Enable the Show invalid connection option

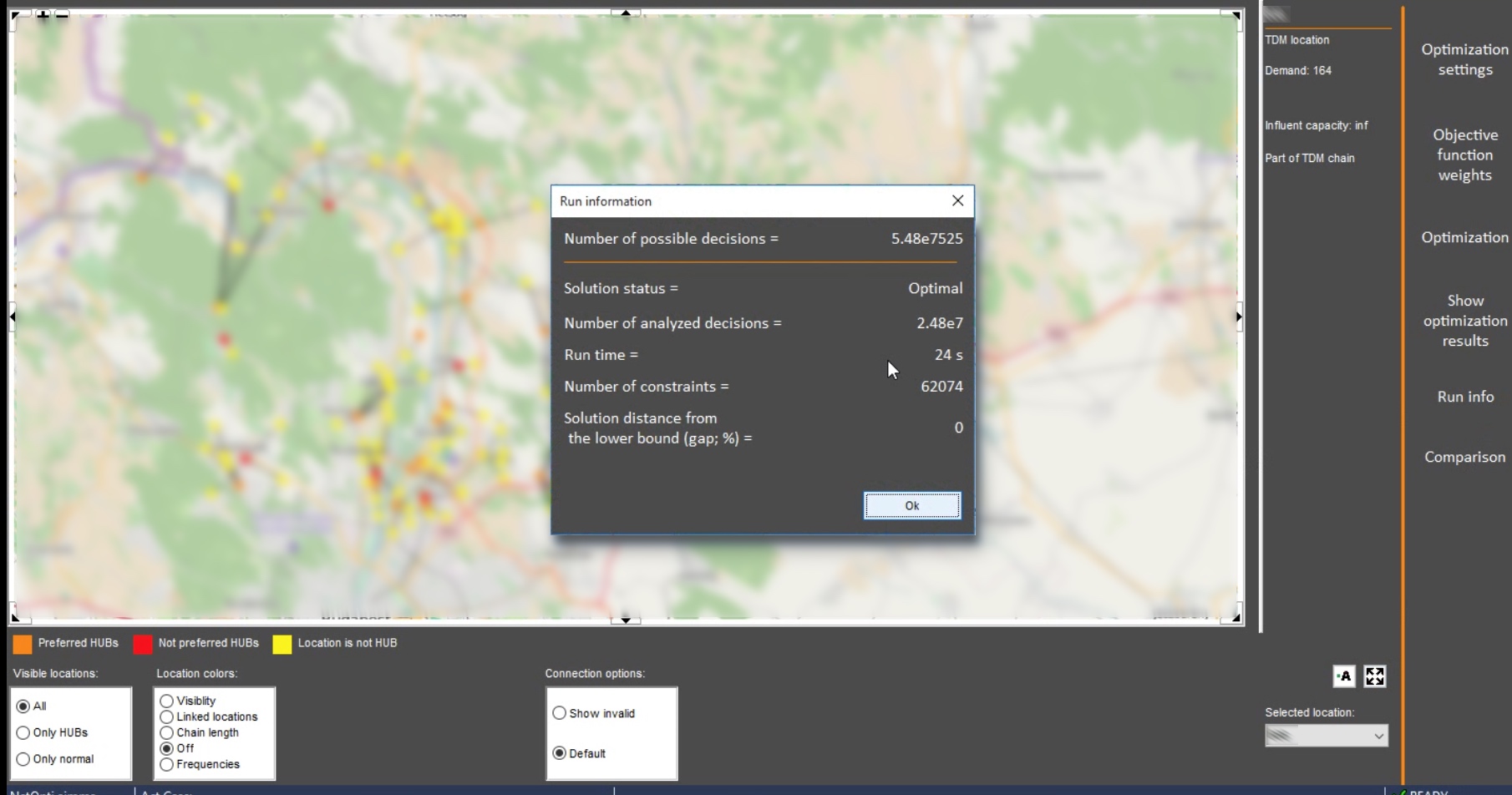pyautogui.click(x=560, y=713)
